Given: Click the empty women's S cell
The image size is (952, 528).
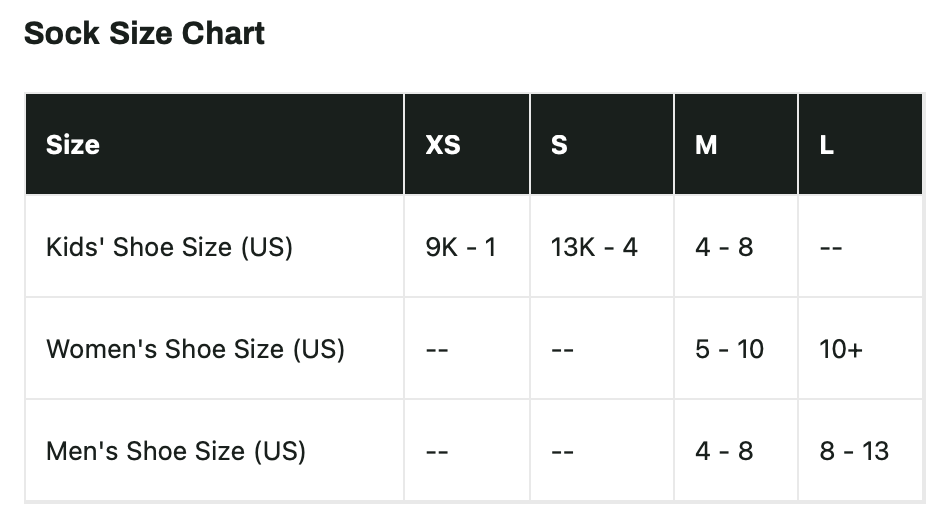Looking at the screenshot, I should pos(602,348).
